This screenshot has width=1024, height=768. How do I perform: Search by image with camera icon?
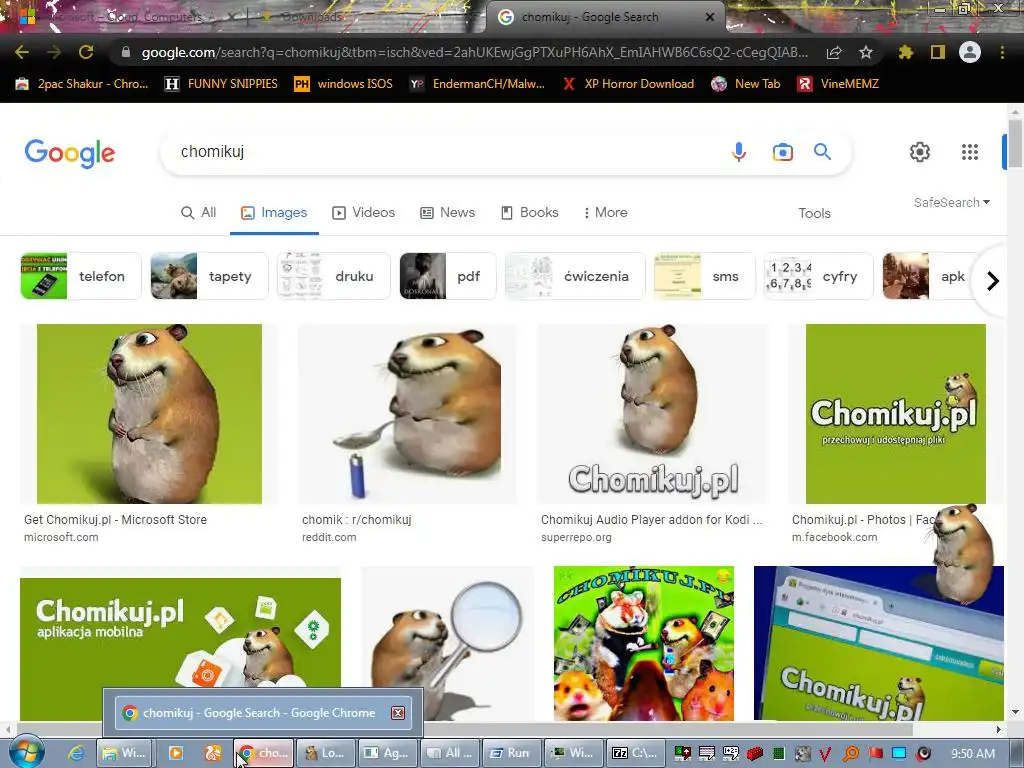point(782,152)
